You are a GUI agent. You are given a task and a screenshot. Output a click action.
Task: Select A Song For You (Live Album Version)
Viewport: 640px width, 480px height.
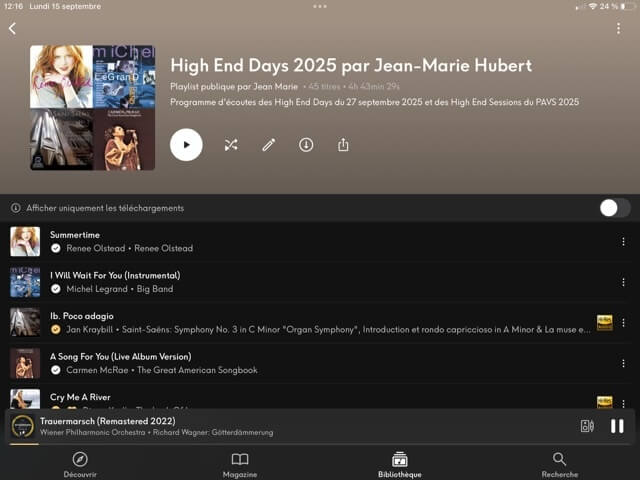pyautogui.click(x=120, y=356)
